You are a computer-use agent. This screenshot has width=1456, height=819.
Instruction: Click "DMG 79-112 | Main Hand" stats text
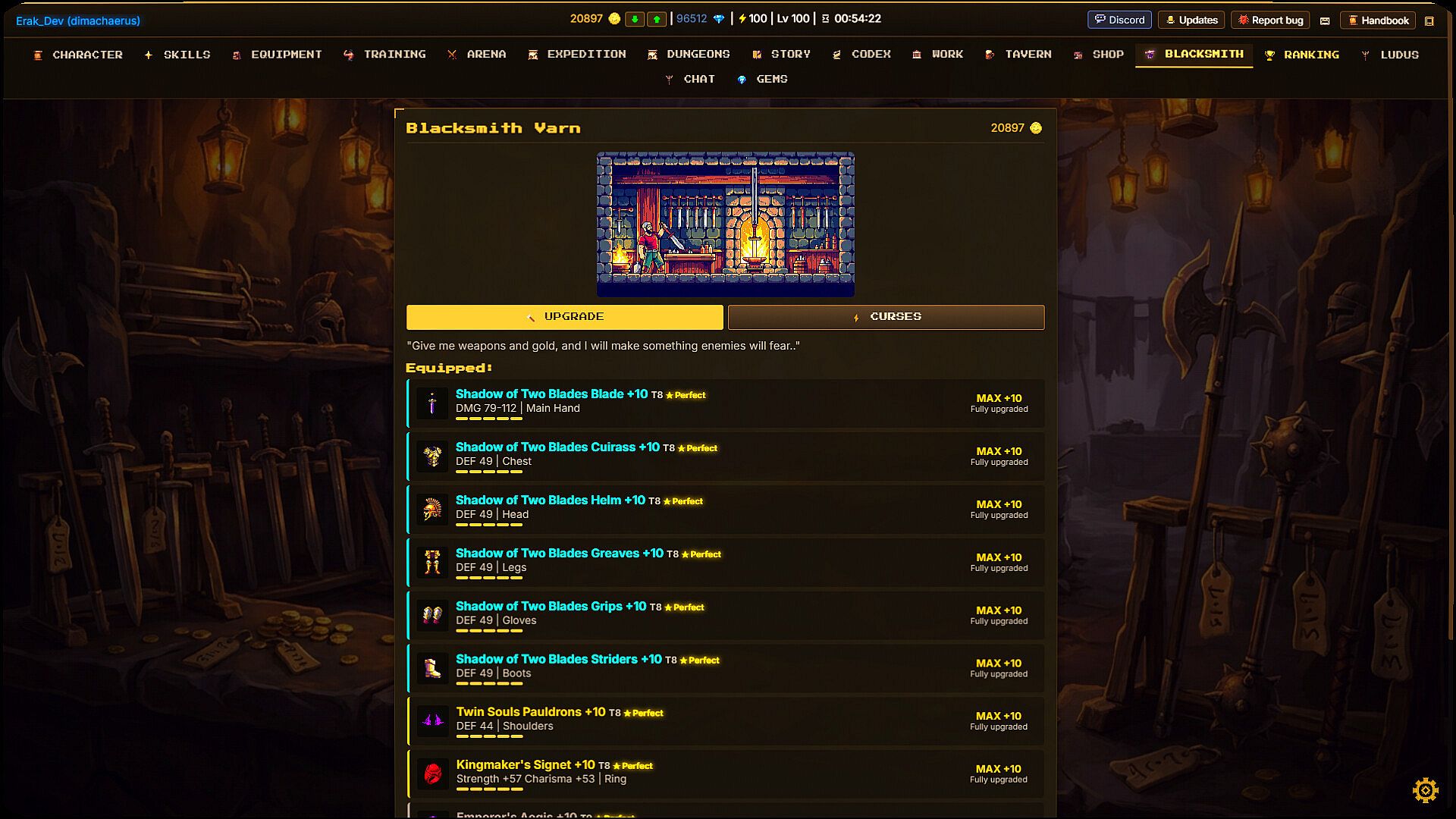(x=518, y=409)
